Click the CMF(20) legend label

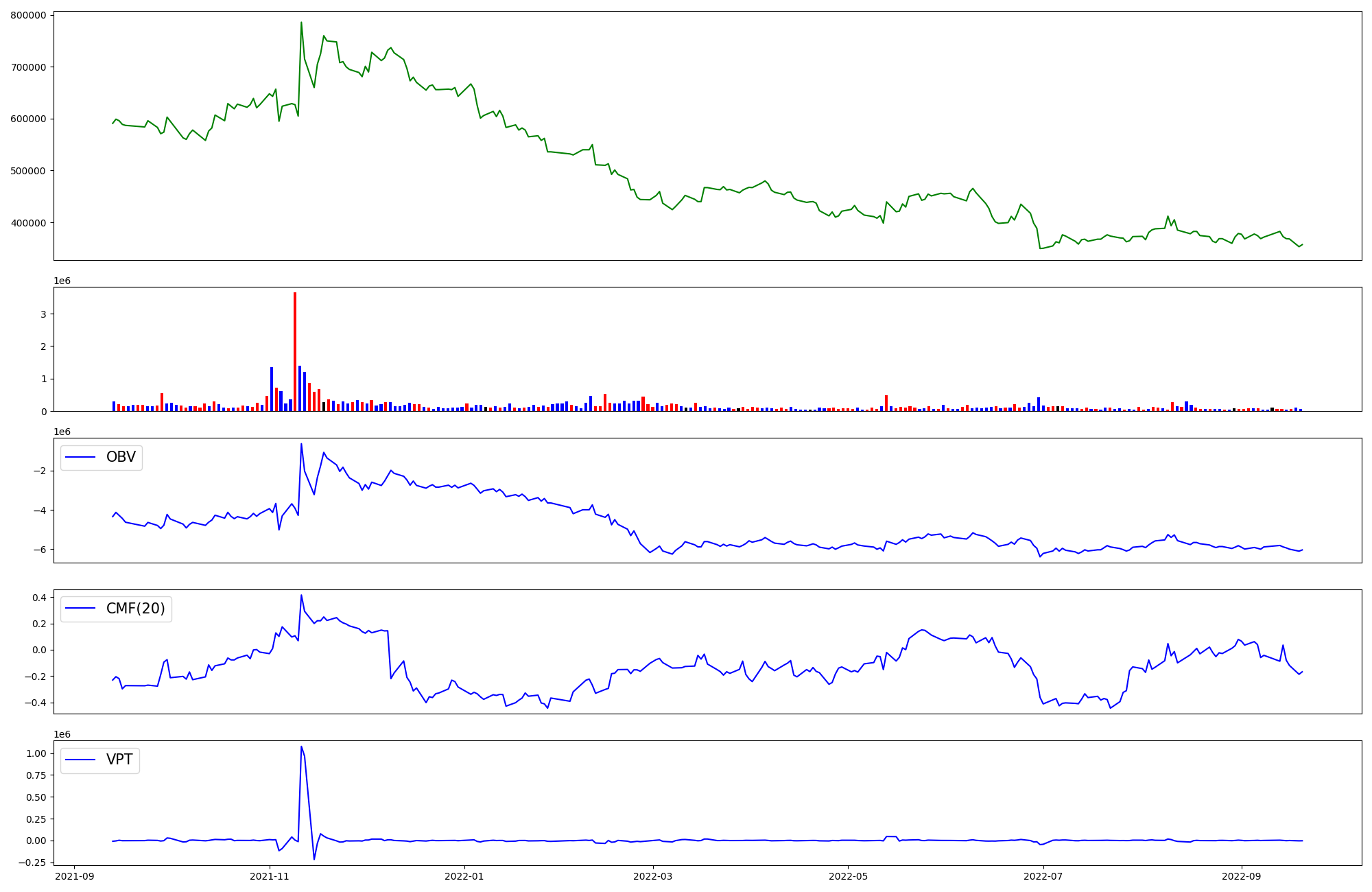[135, 609]
